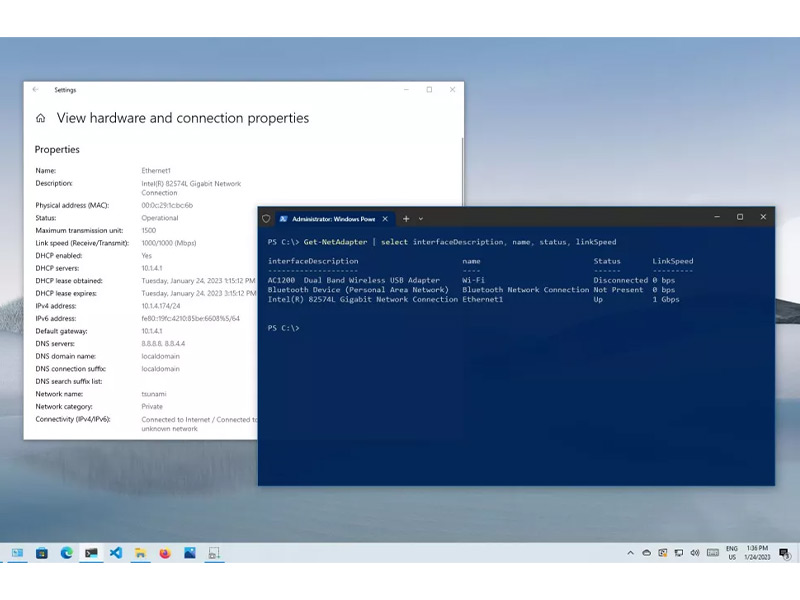Click the 1 Gbps link speed value
This screenshot has height=600, width=800.
point(666,299)
